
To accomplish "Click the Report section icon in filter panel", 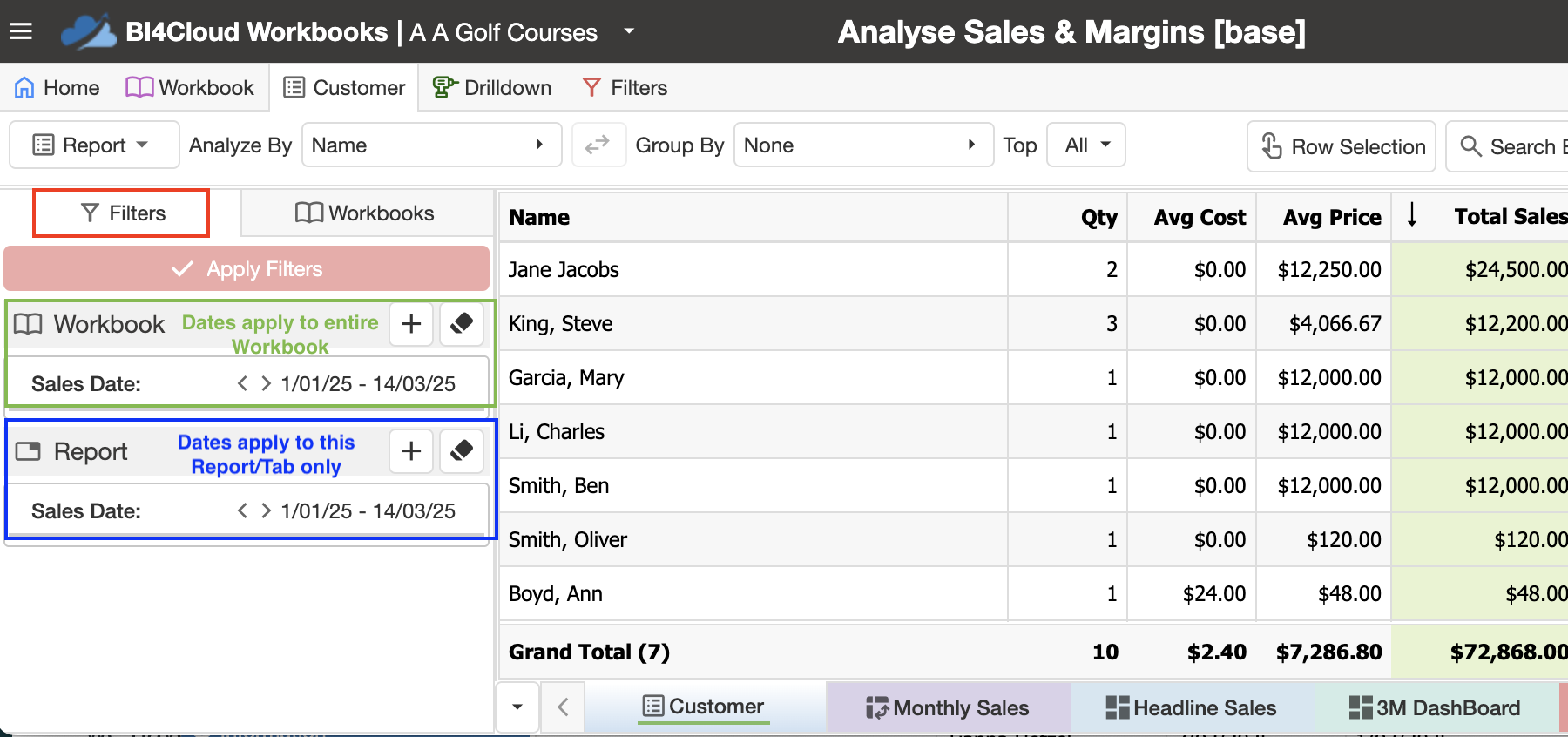I will [x=28, y=451].
